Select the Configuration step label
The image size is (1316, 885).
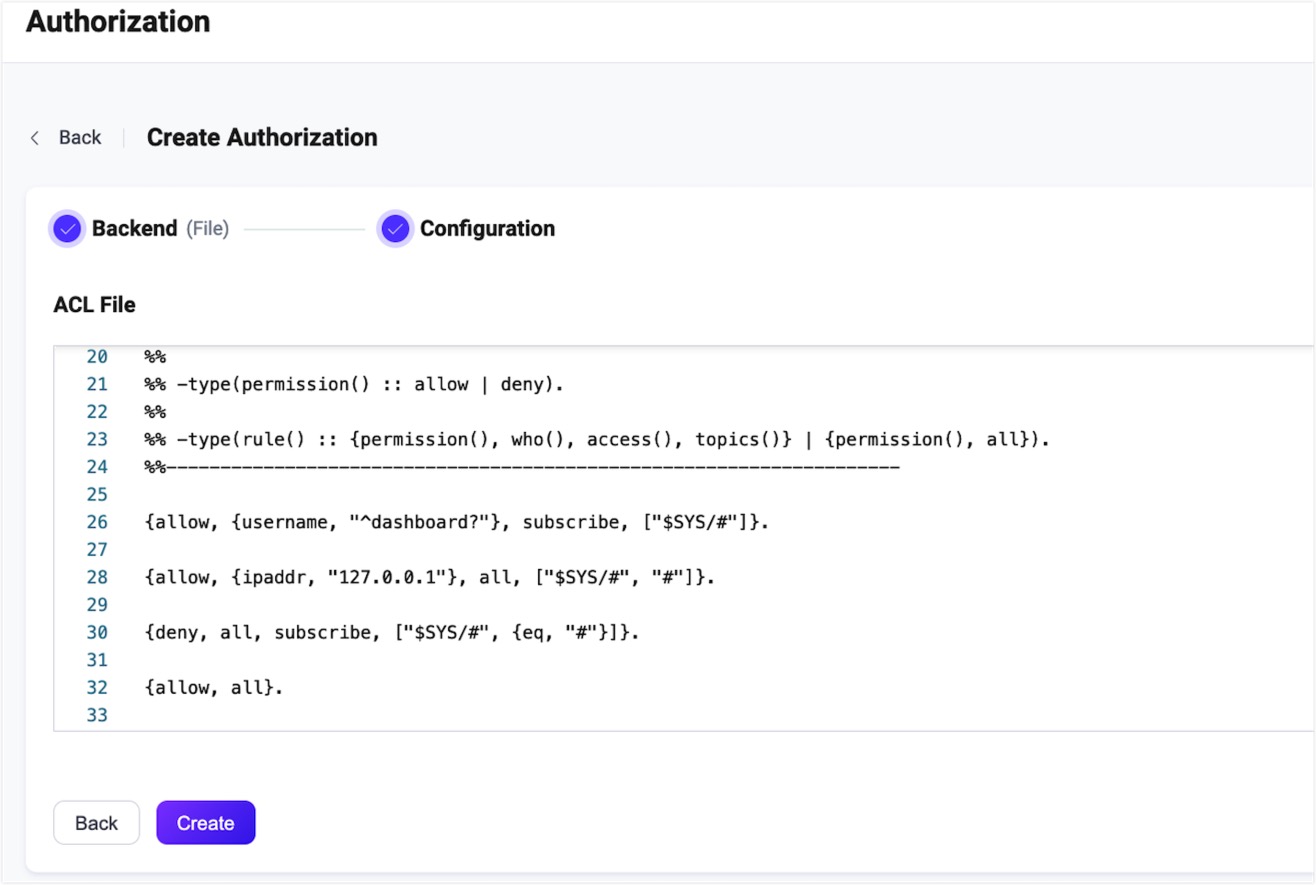pos(487,229)
